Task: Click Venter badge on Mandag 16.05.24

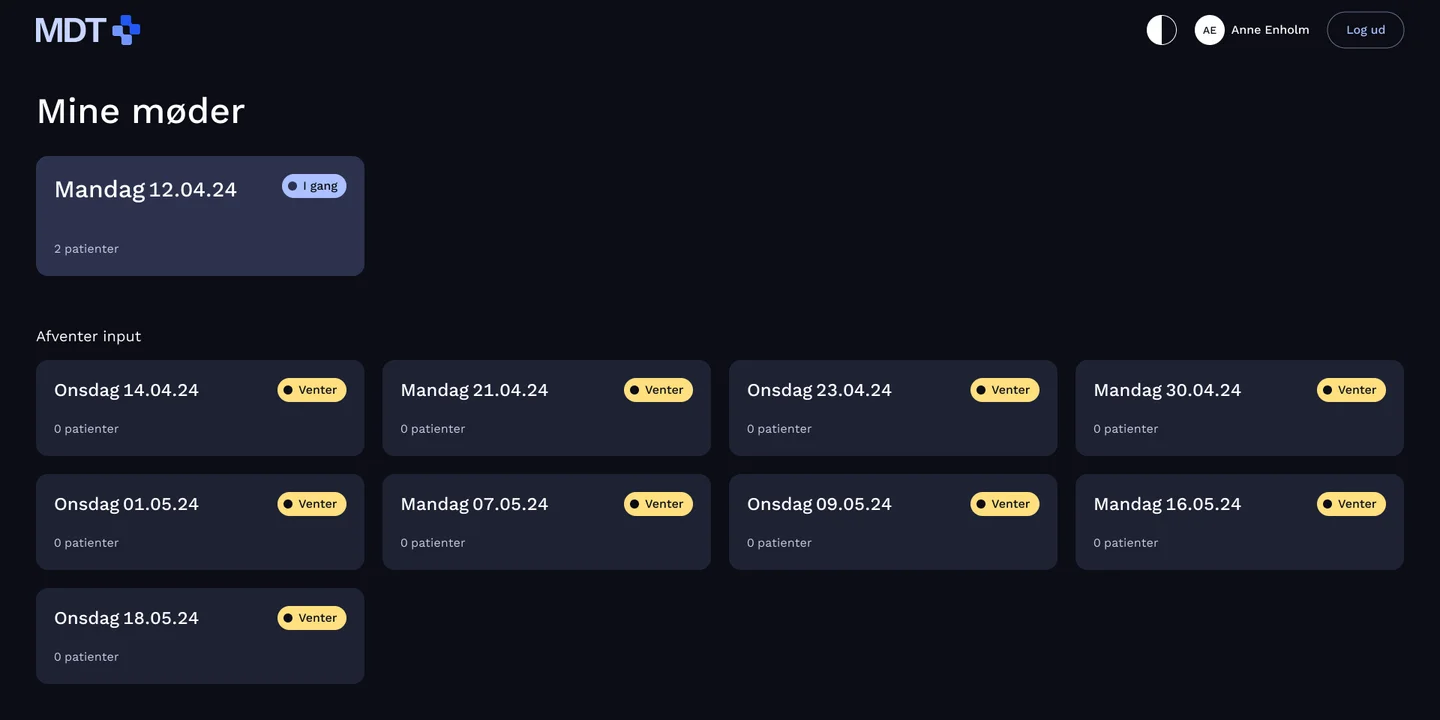Action: click(x=1351, y=504)
